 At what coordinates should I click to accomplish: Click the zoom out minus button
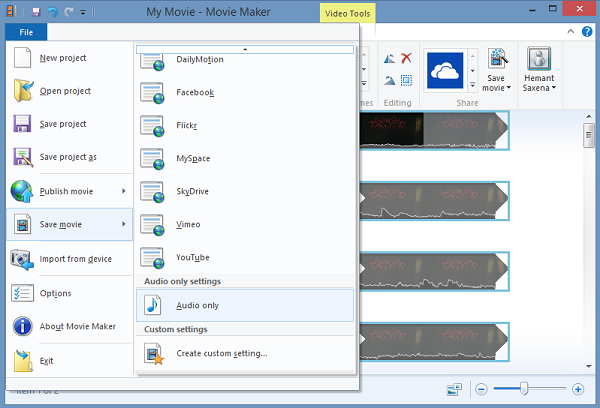481,388
